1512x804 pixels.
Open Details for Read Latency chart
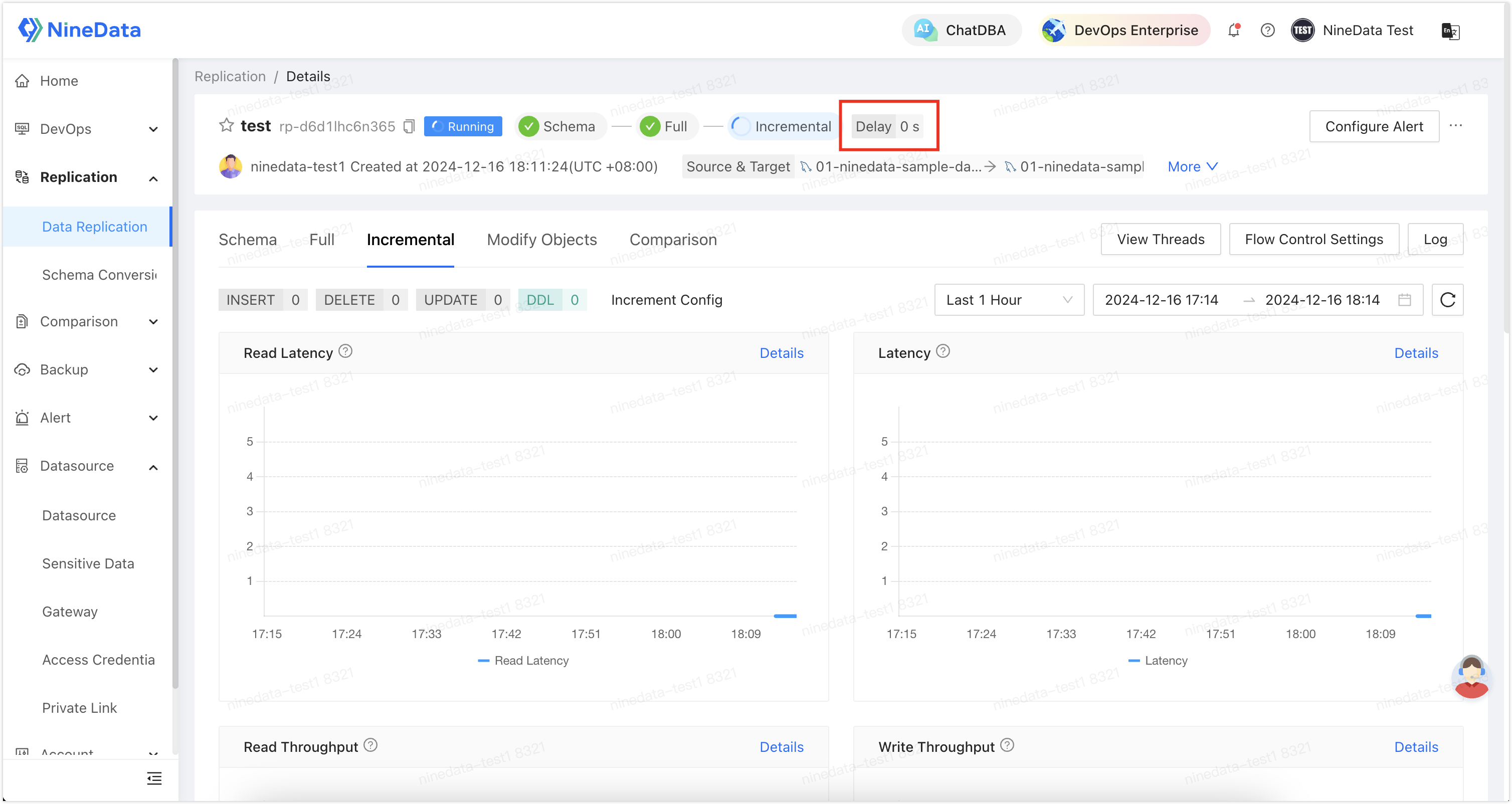point(781,353)
